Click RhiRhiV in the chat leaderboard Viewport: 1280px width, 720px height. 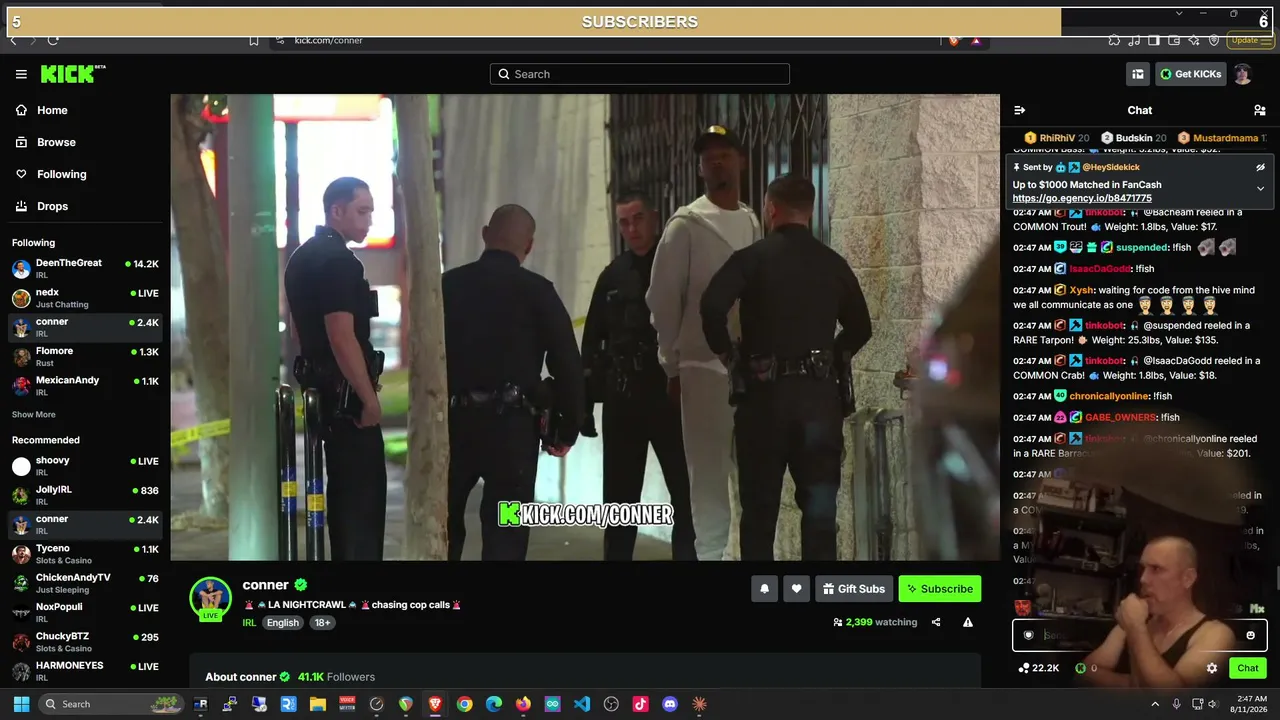coord(1057,138)
